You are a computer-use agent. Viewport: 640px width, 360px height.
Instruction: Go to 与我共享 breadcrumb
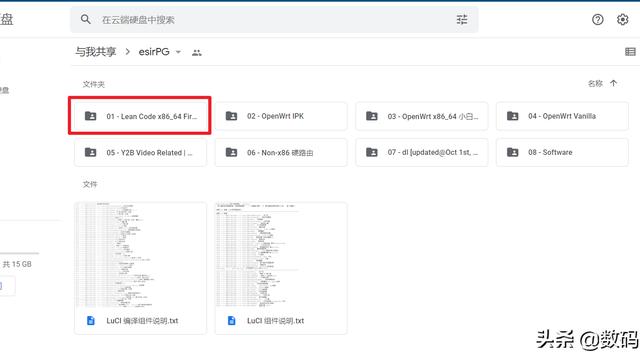point(96,52)
